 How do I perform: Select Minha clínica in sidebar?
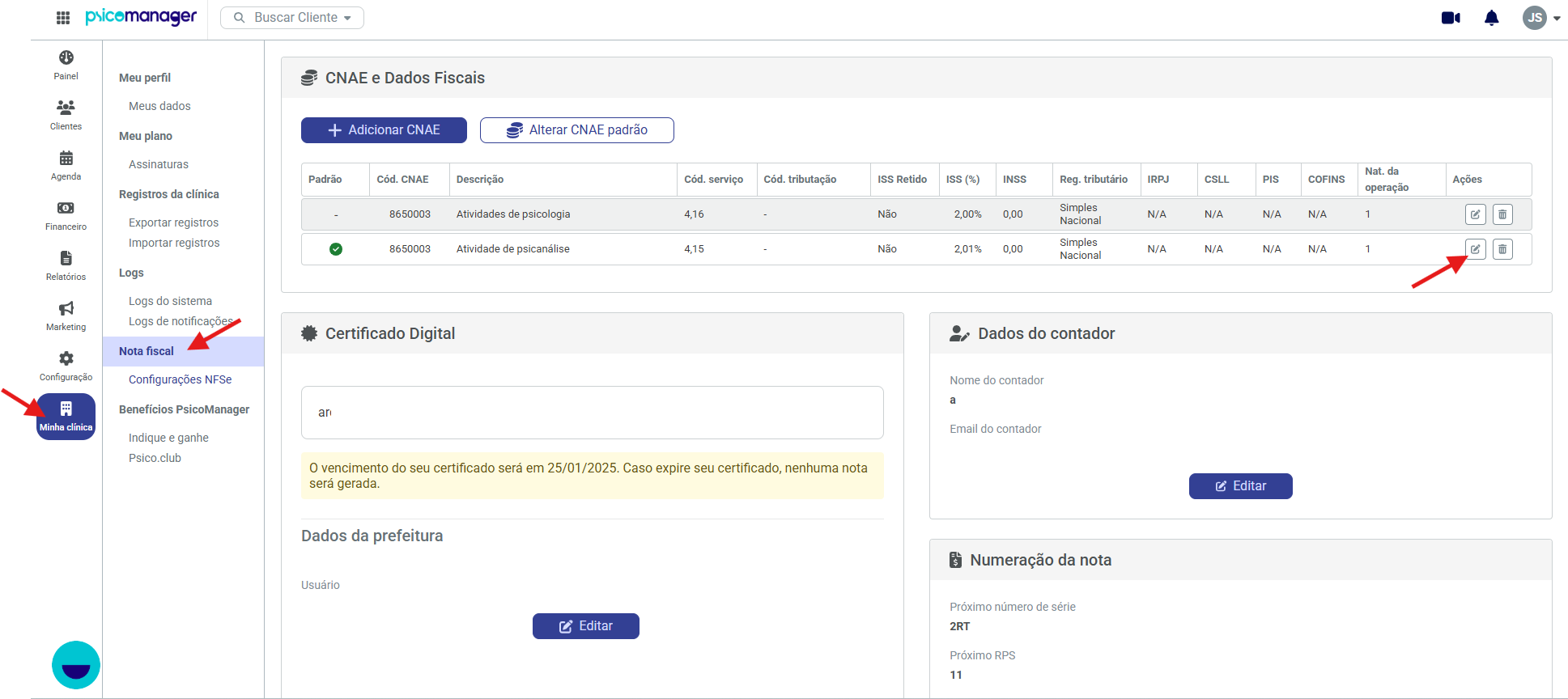coord(66,417)
